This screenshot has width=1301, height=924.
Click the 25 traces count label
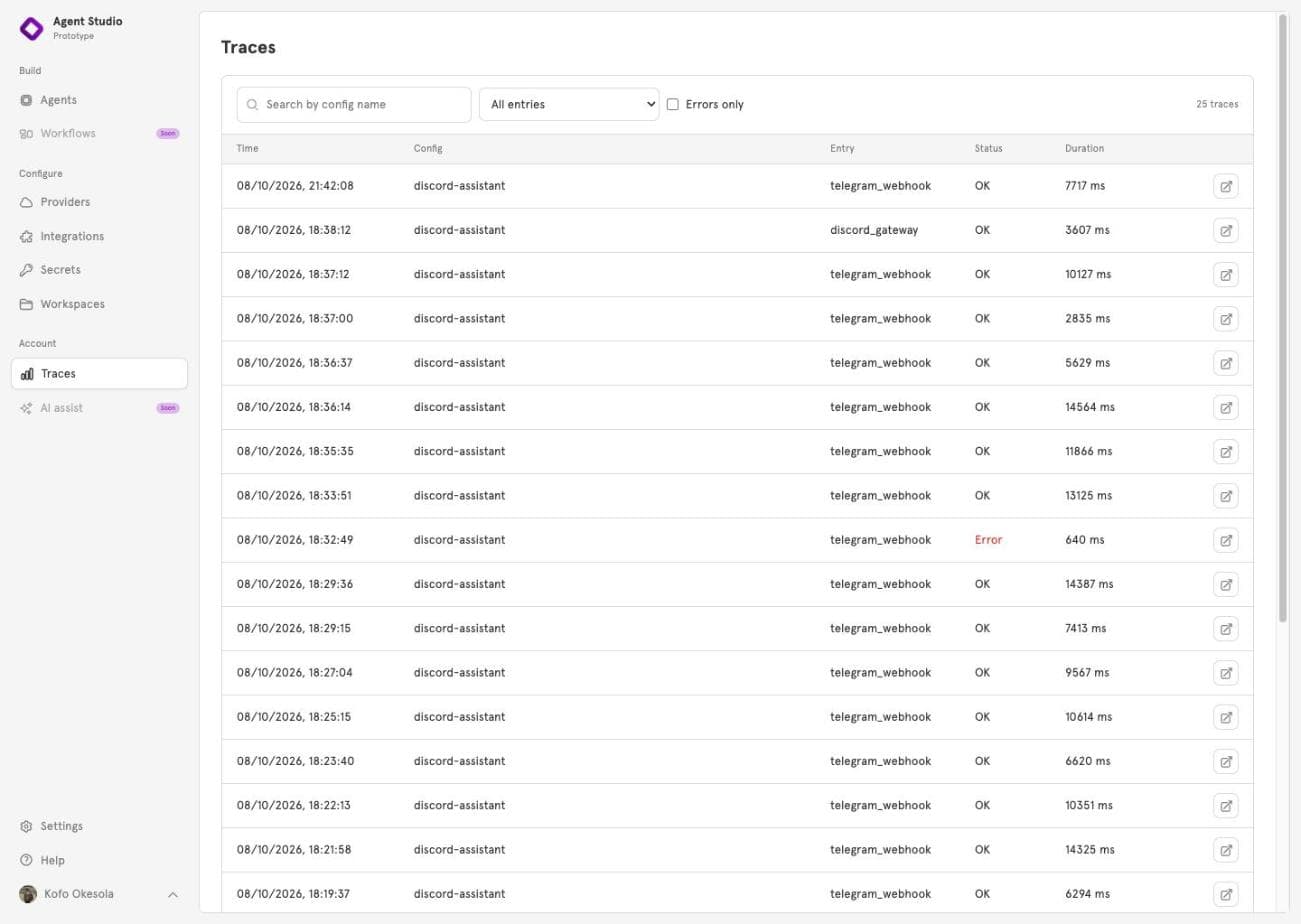[x=1217, y=104]
